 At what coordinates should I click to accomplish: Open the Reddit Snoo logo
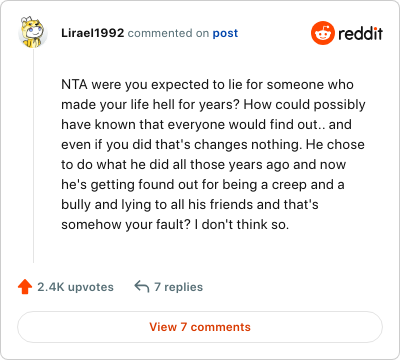pos(323,33)
